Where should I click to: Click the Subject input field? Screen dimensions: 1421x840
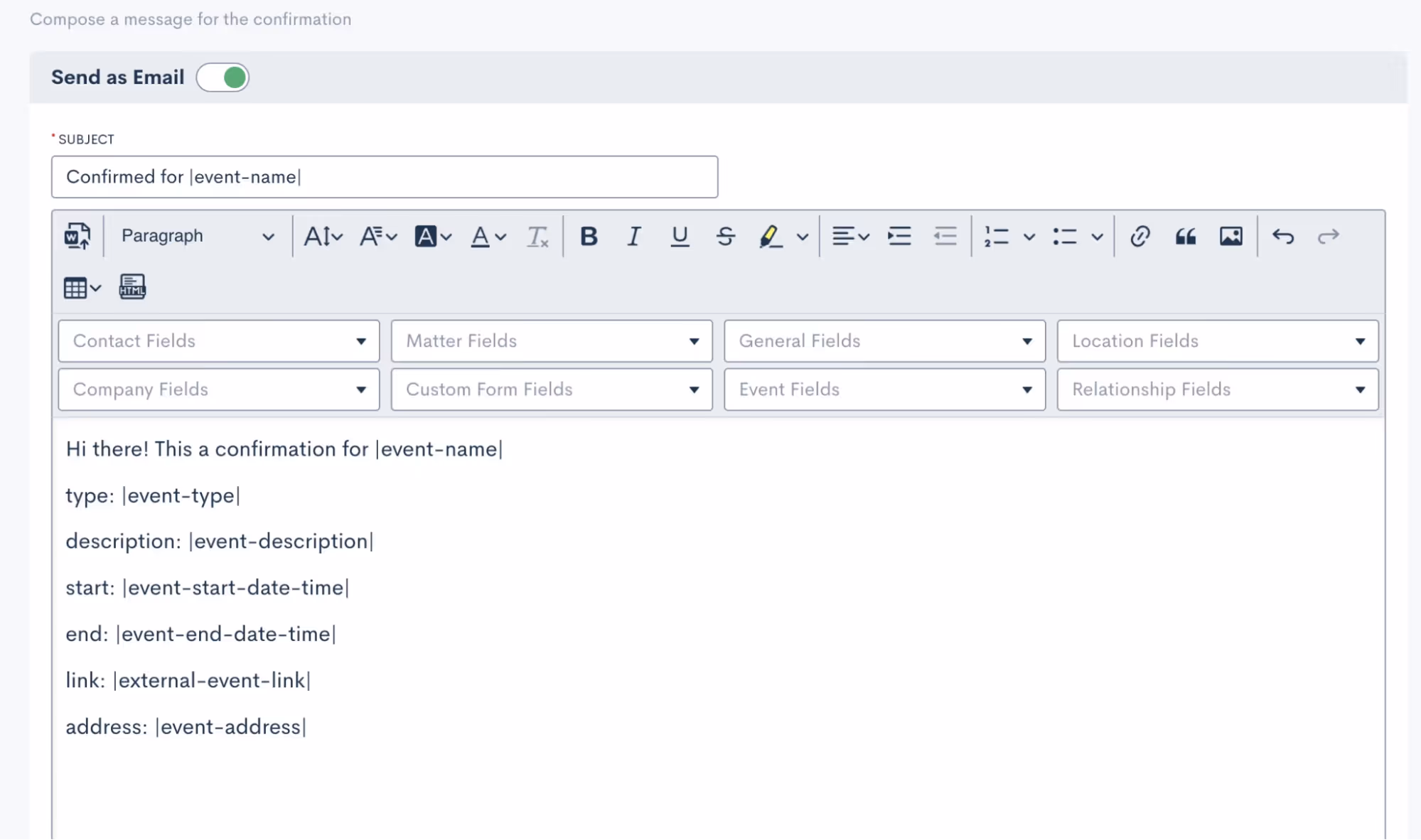pos(384,177)
